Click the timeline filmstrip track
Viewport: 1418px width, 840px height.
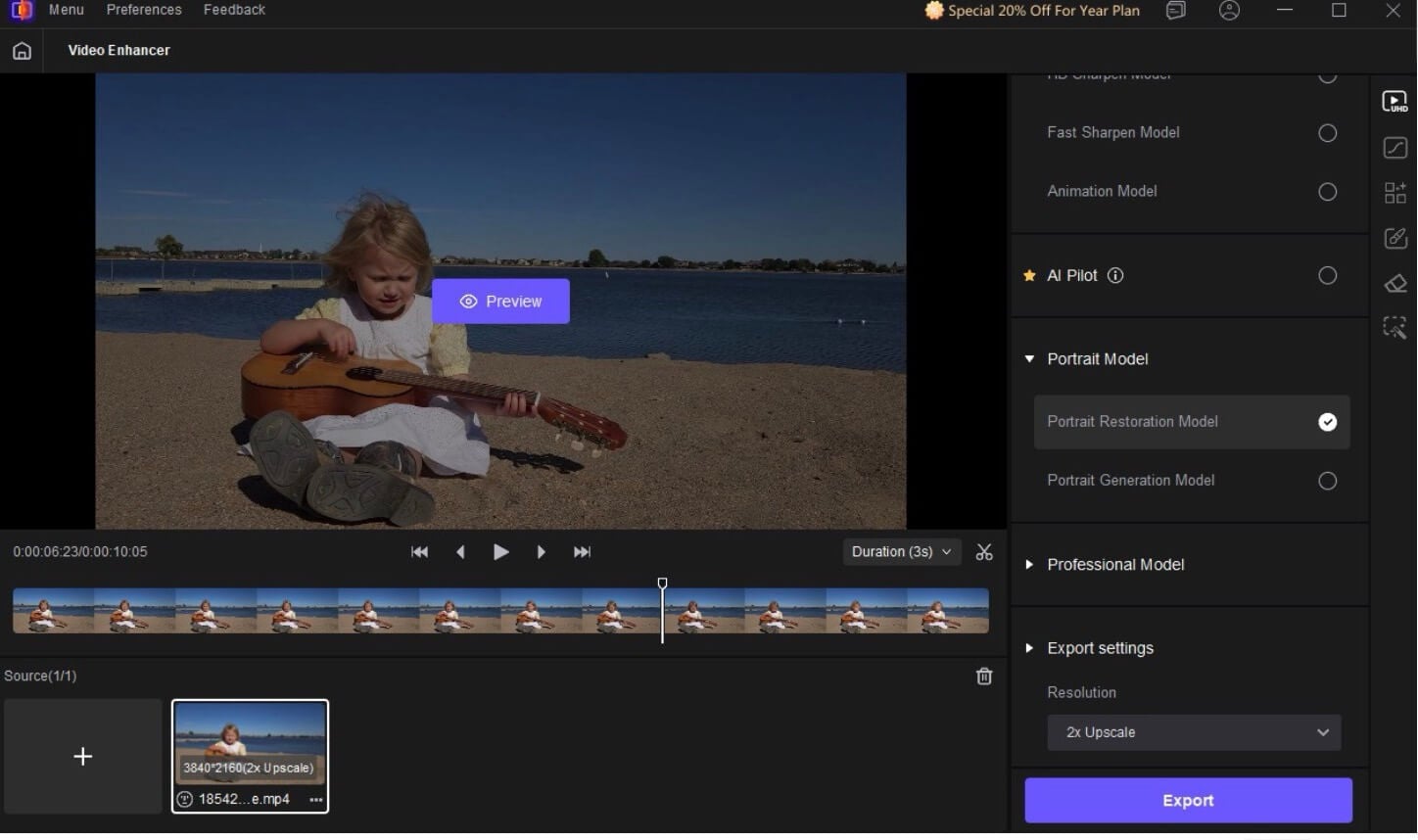click(x=500, y=611)
